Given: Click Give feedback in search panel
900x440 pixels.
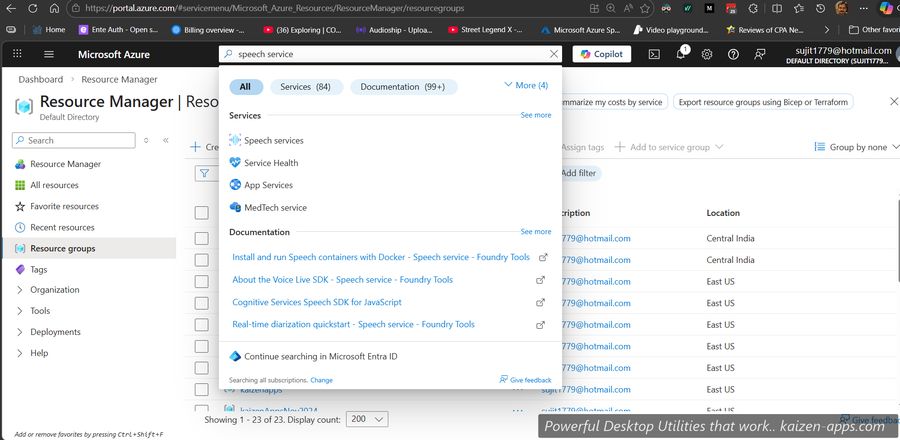Looking at the screenshot, I should pos(525,380).
